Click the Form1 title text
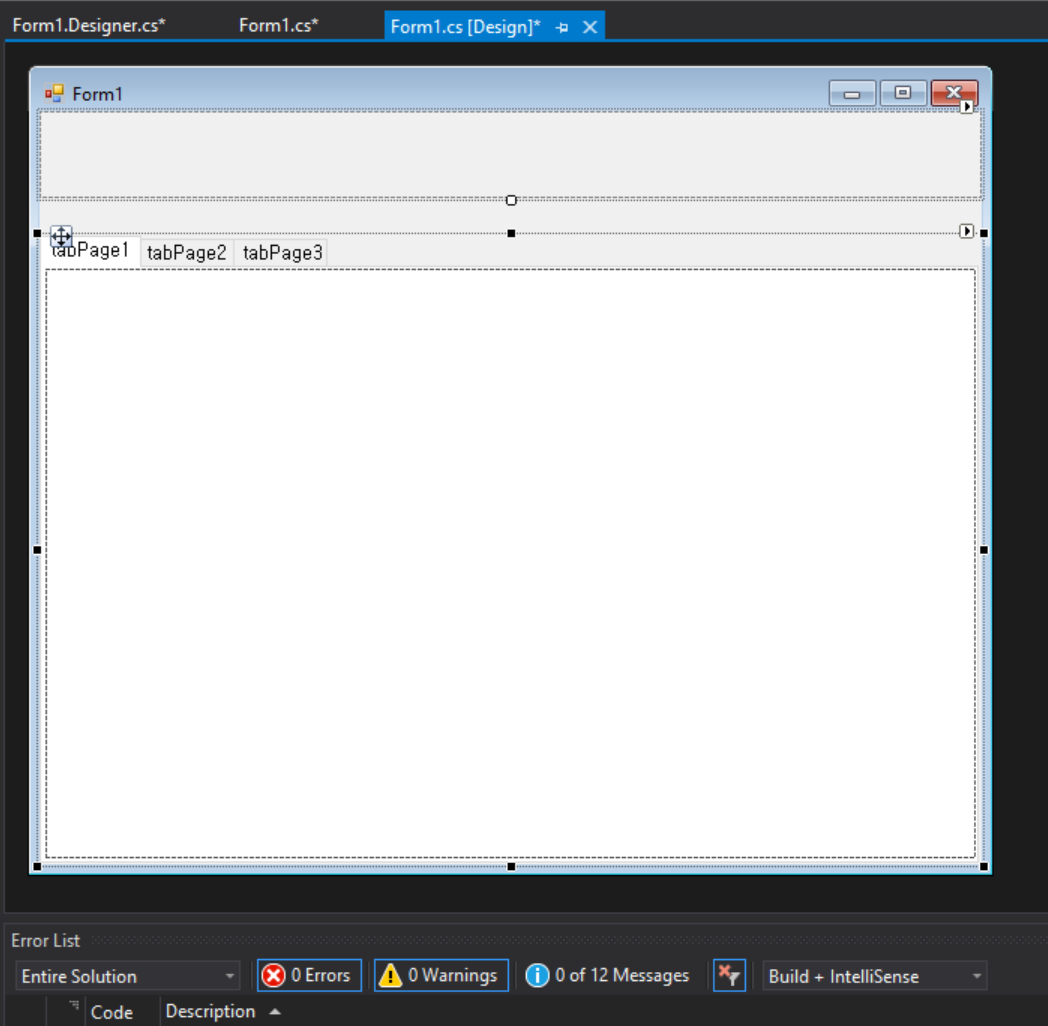Screen dimensions: 1048x1026 [x=98, y=94]
